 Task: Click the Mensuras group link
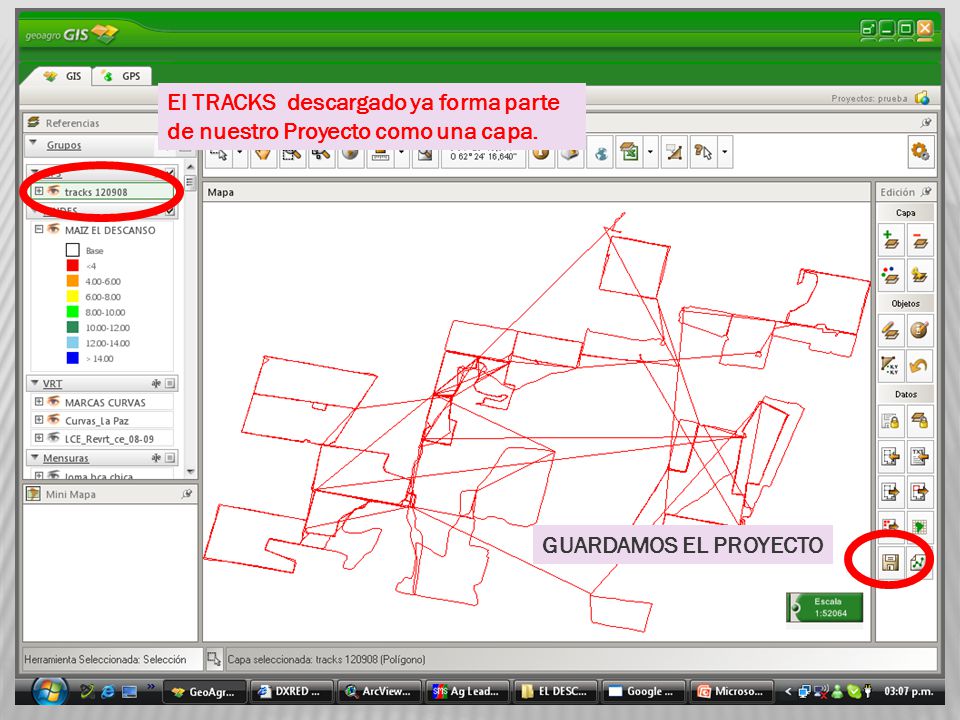pos(66,458)
